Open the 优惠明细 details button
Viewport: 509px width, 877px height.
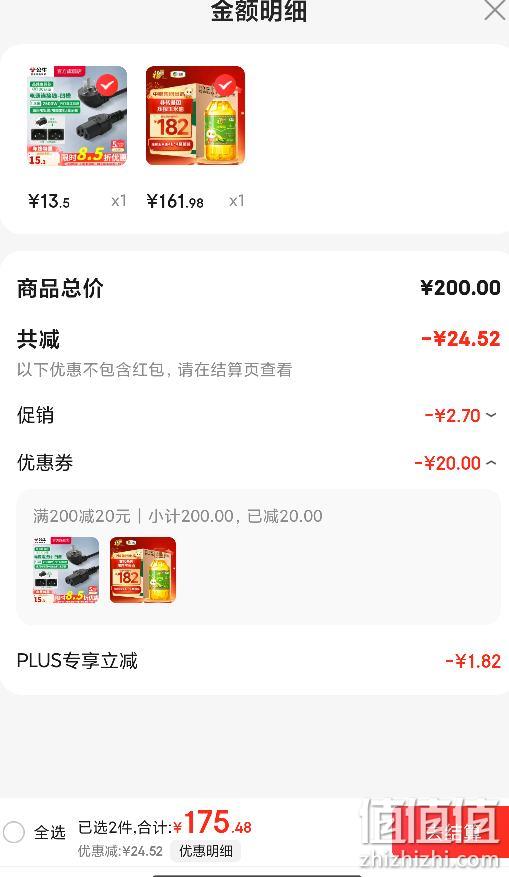205,851
